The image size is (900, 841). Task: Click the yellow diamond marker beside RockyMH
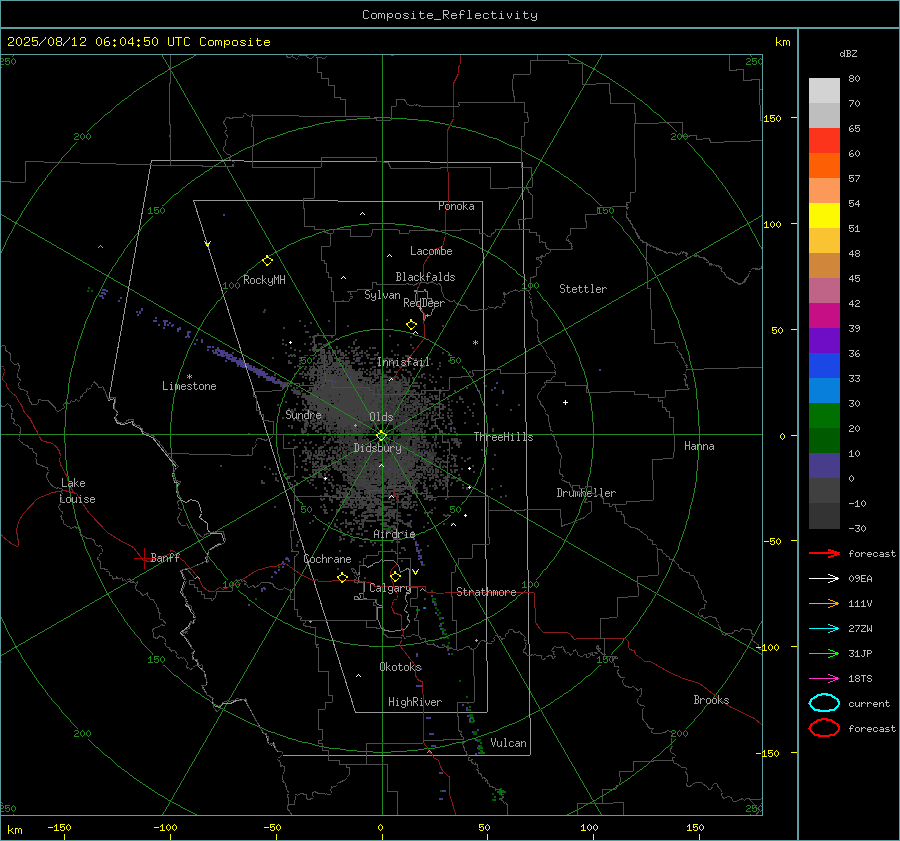tap(267, 261)
